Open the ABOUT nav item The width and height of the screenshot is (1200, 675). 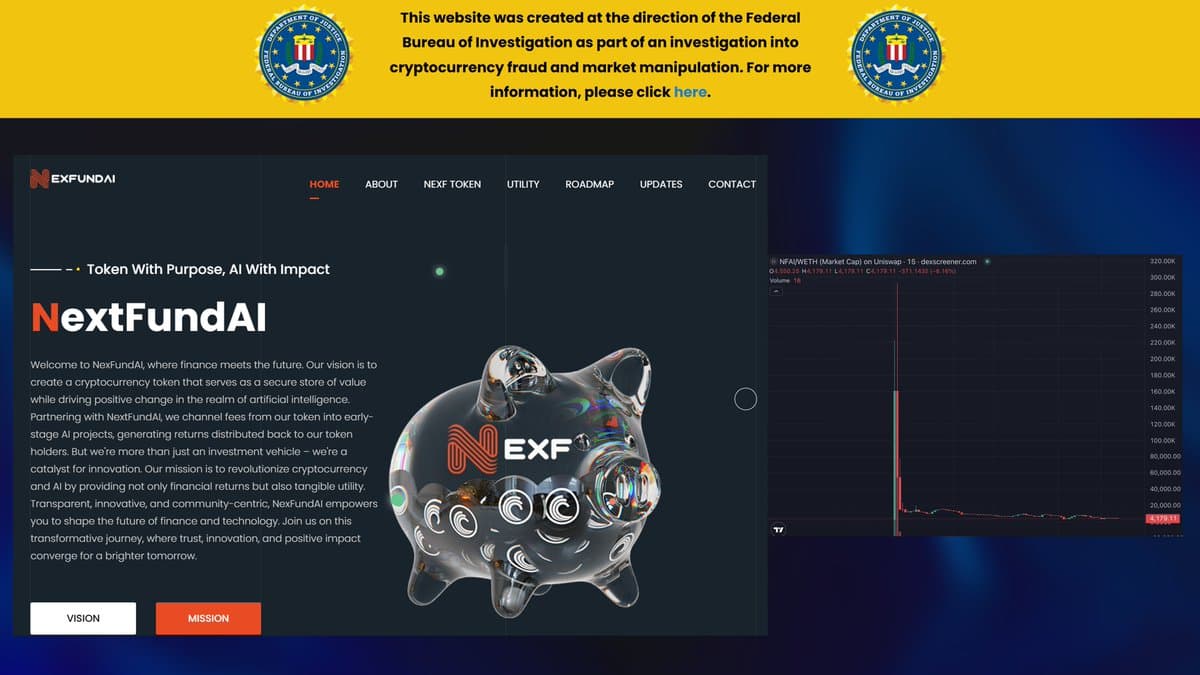point(381,184)
